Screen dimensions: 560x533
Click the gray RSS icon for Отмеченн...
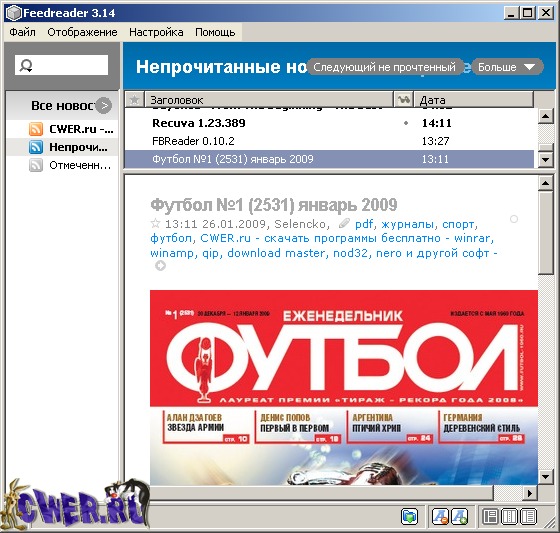36,165
